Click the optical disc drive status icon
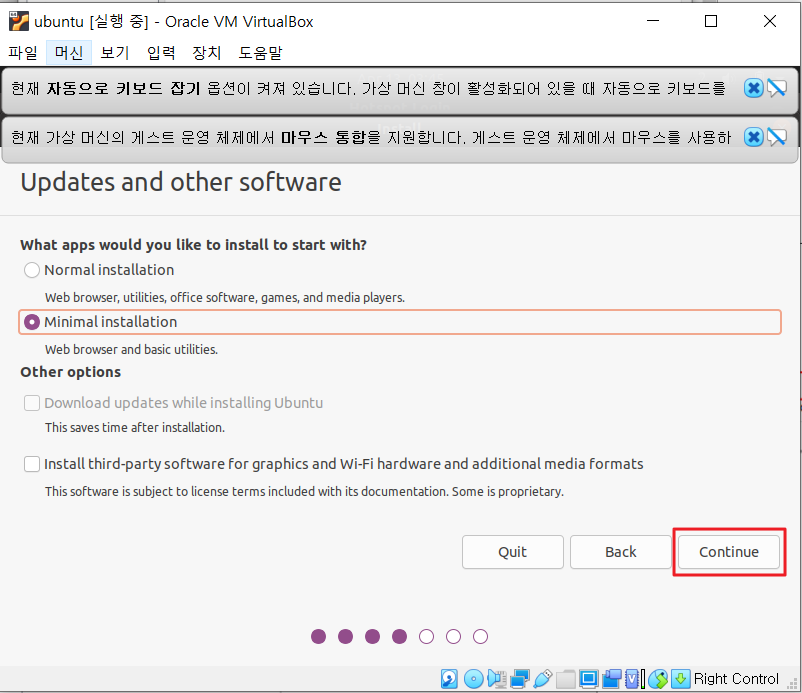 coord(473,679)
